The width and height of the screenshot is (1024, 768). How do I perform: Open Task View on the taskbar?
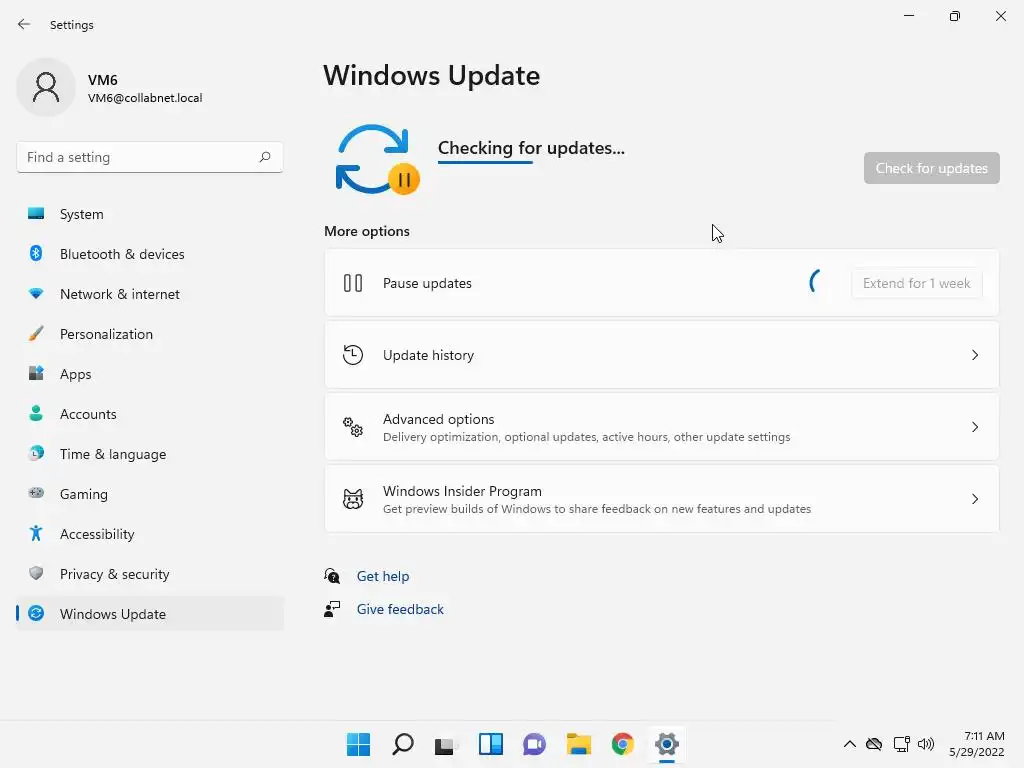446,744
